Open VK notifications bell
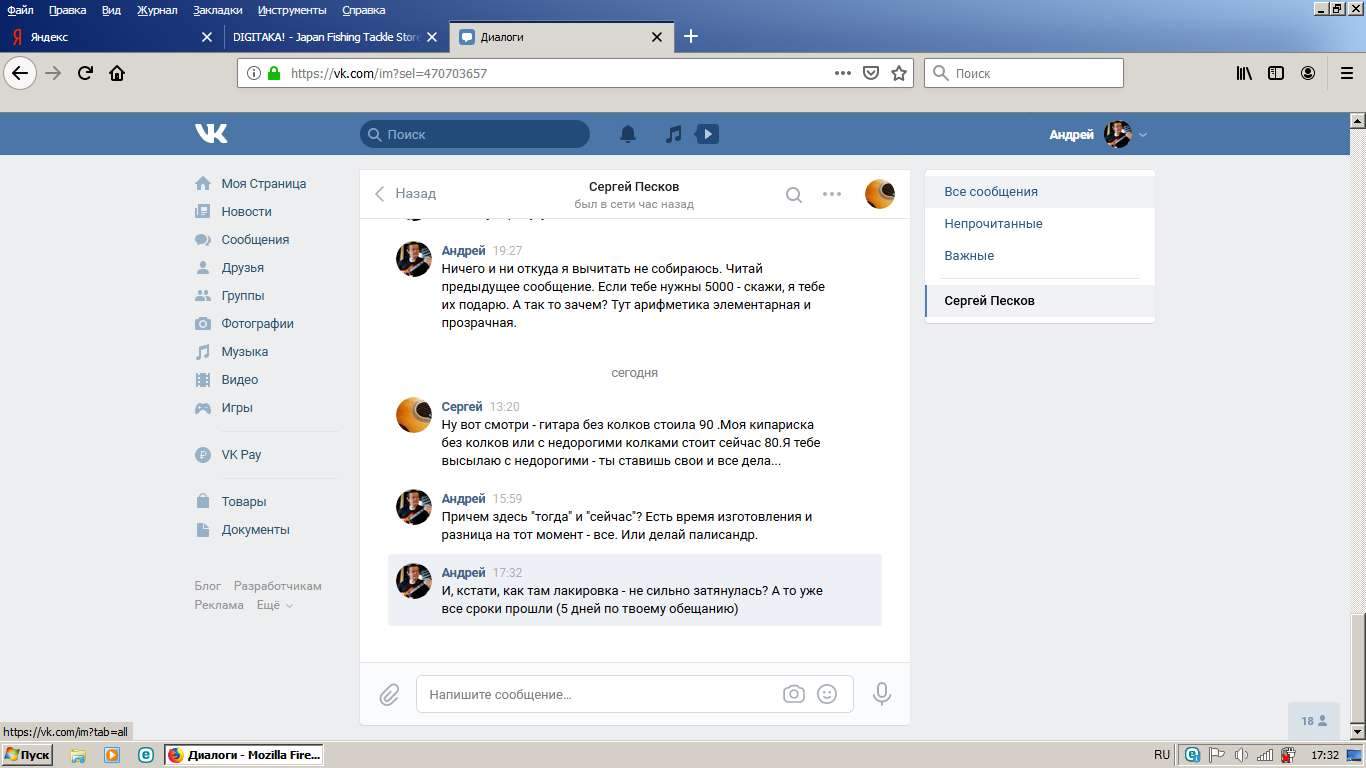The height and width of the screenshot is (768, 1366). 628,134
